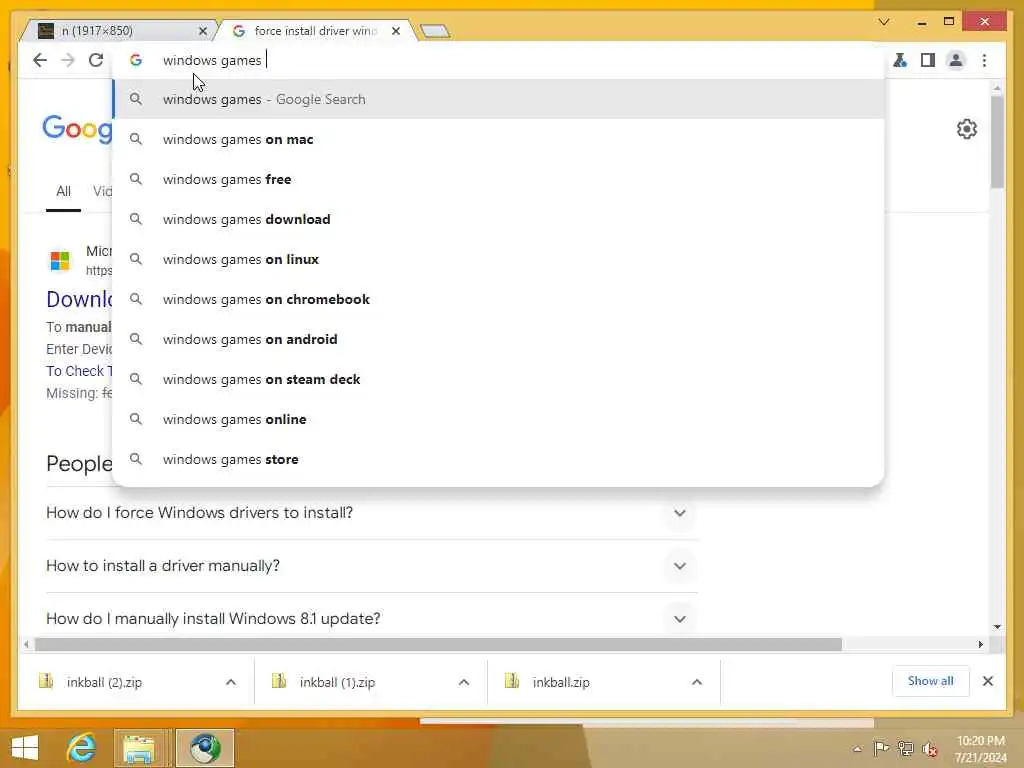This screenshot has height=768, width=1024.
Task: Pick 'windows games on linux' suggestion
Action: (499, 259)
